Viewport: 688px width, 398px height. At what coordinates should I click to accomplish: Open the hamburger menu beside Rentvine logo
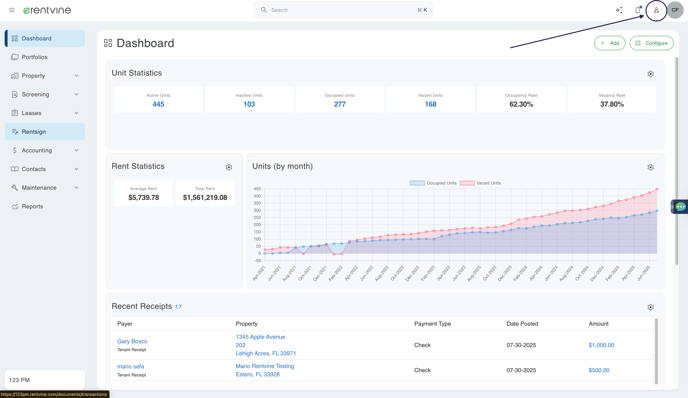click(12, 10)
